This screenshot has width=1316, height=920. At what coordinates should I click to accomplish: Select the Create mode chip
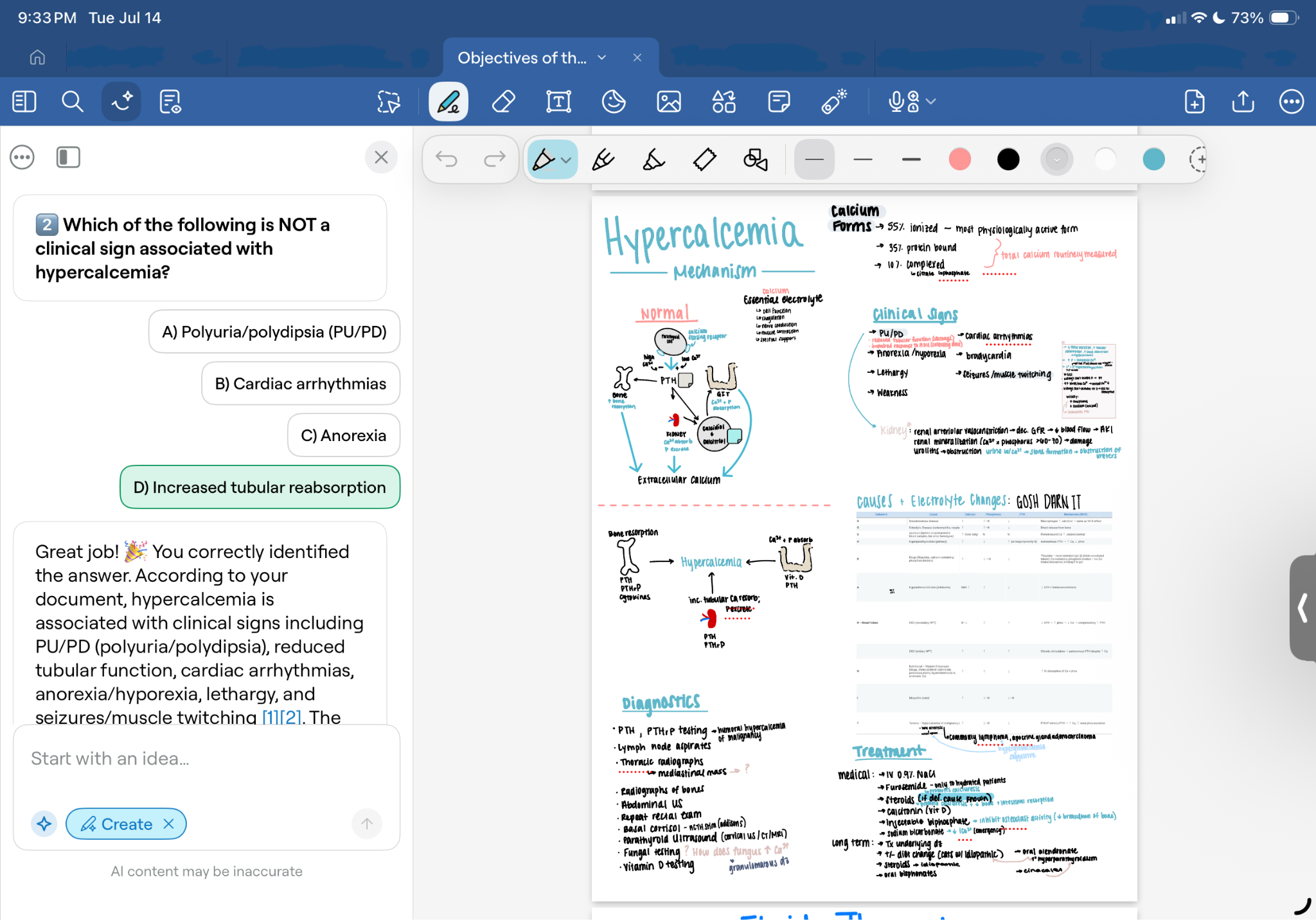click(x=126, y=824)
